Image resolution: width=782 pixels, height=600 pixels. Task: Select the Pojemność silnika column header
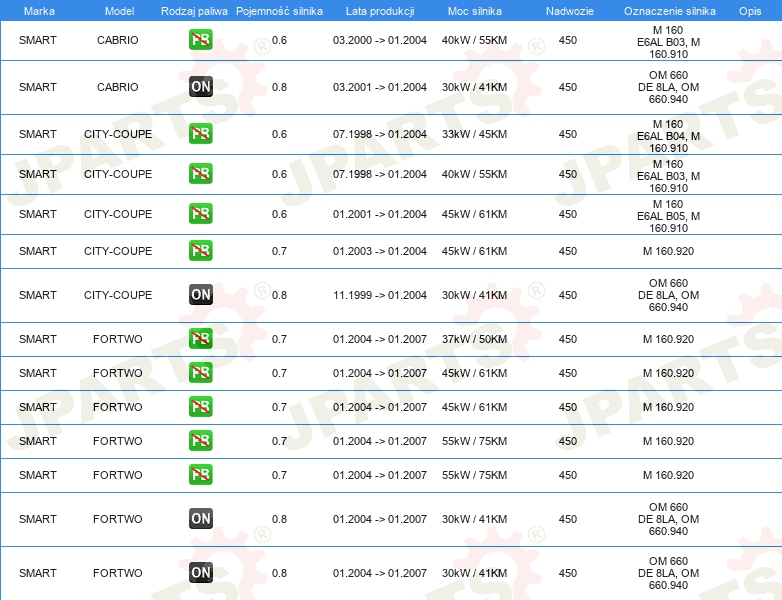click(x=279, y=10)
